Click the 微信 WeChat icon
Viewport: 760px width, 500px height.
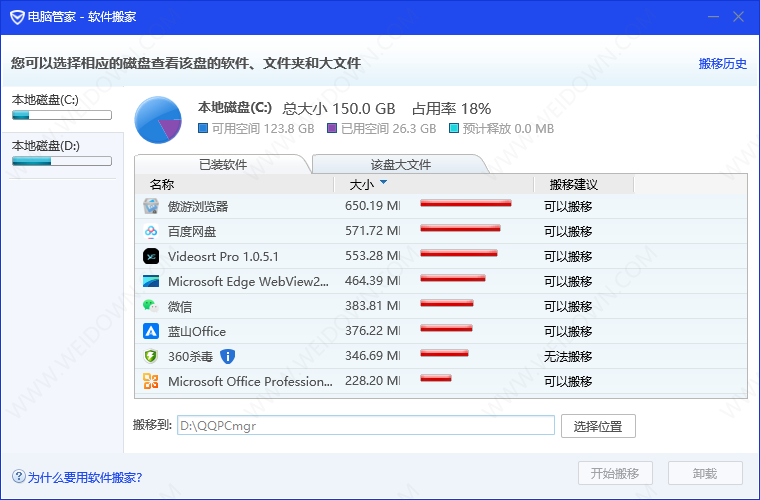click(x=151, y=306)
